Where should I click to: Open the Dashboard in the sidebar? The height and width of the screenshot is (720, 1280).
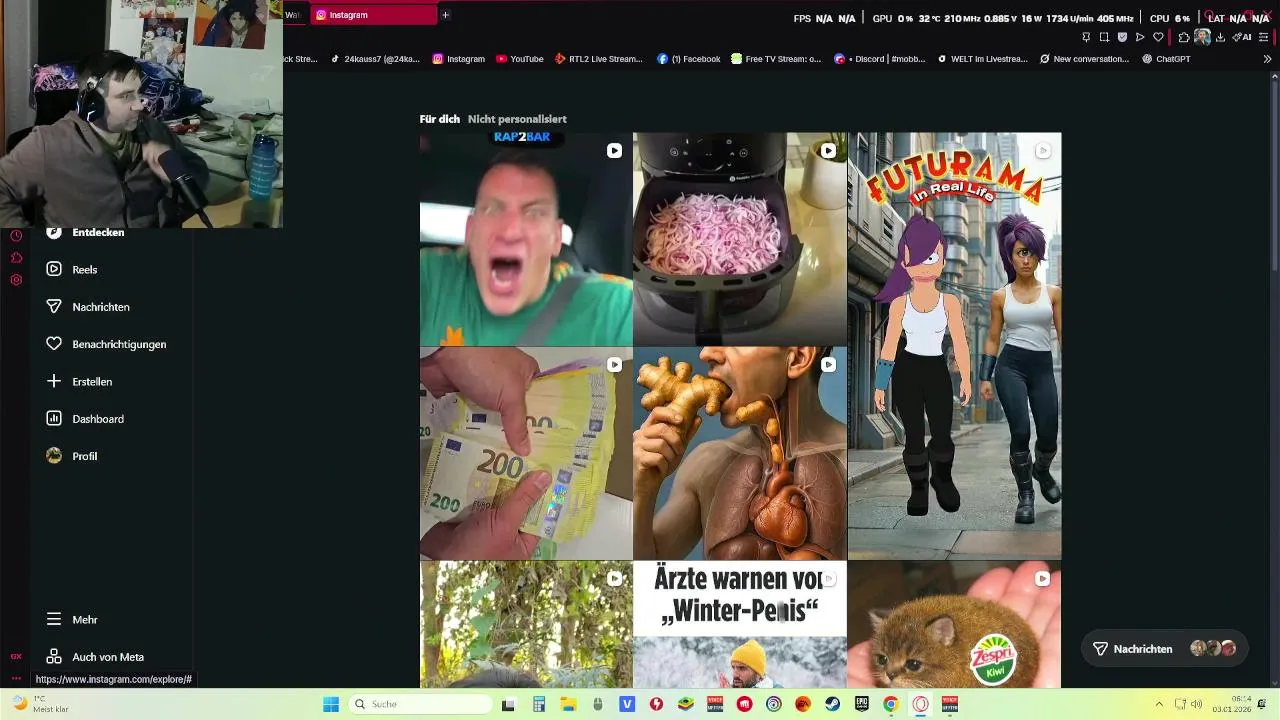tap(85, 419)
